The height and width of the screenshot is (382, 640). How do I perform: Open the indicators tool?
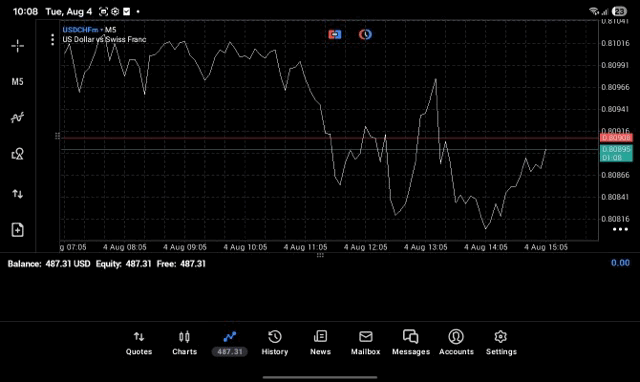tap(18, 118)
